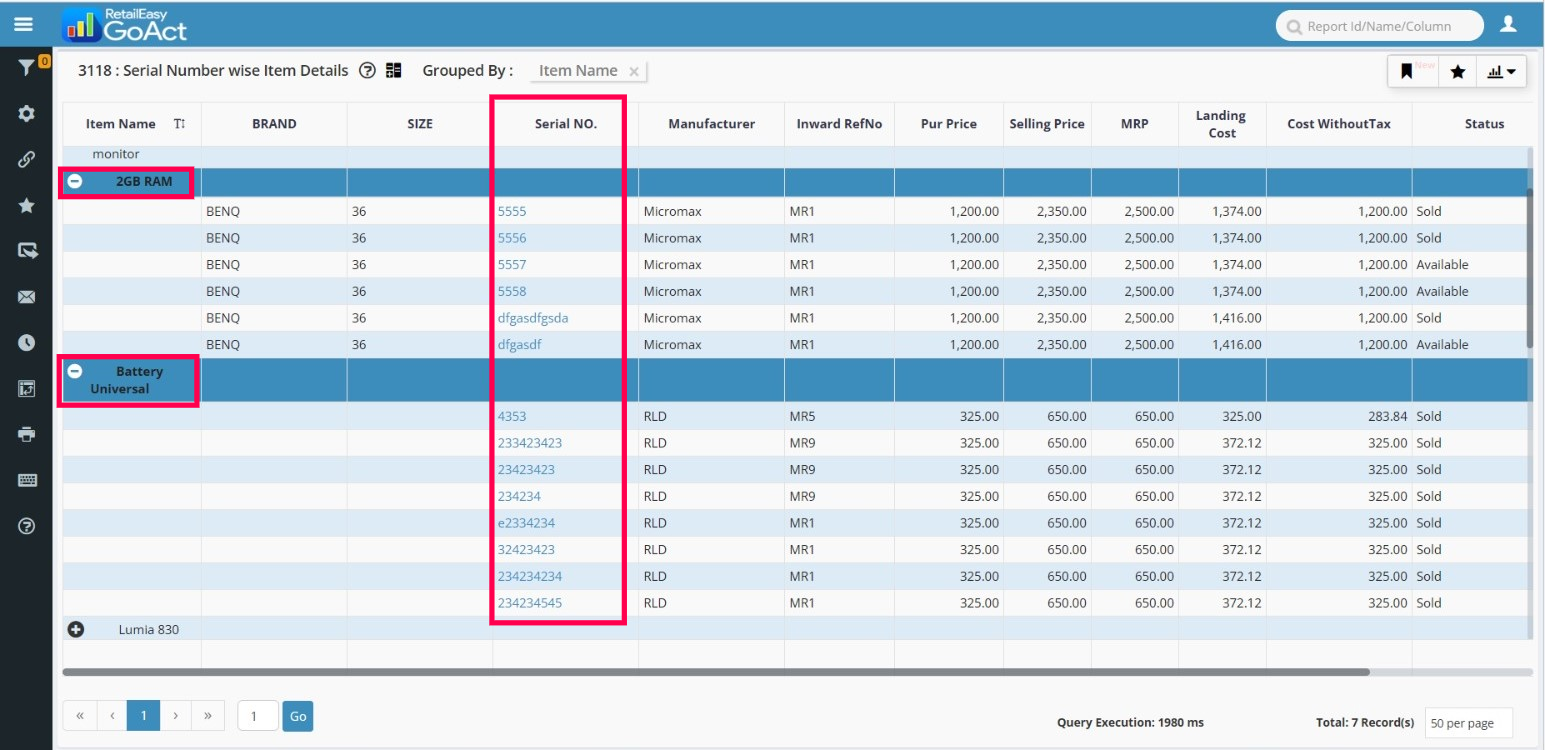Click the bookmark icon marked New
This screenshot has height=750, width=1545.
[1407, 71]
